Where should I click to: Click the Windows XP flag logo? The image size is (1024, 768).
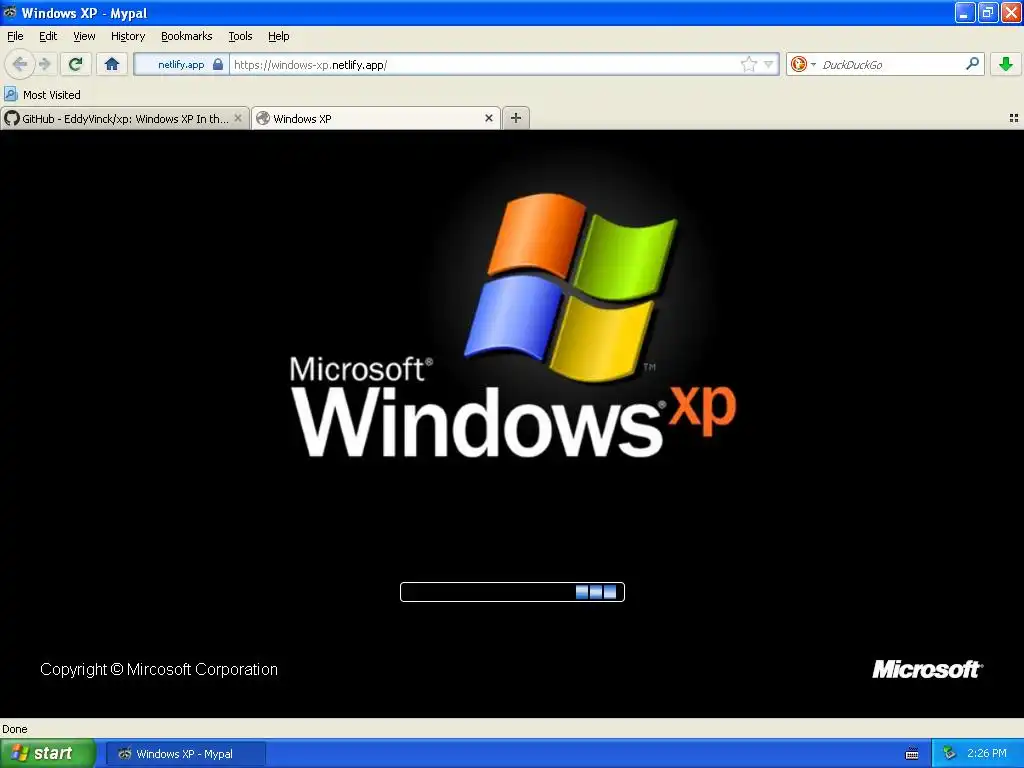(x=571, y=286)
